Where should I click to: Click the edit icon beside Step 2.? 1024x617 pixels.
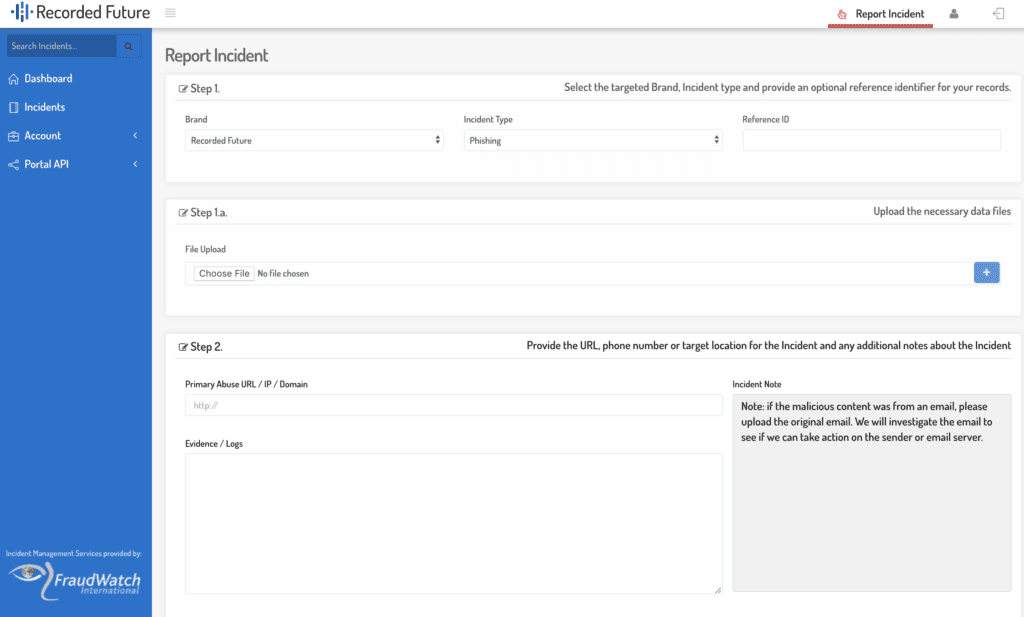click(x=183, y=347)
